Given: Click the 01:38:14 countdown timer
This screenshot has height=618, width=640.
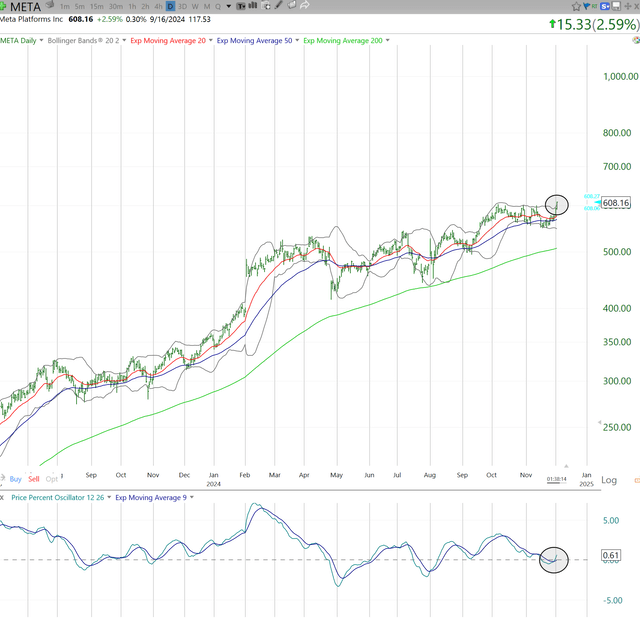Looking at the screenshot, I should (556, 479).
